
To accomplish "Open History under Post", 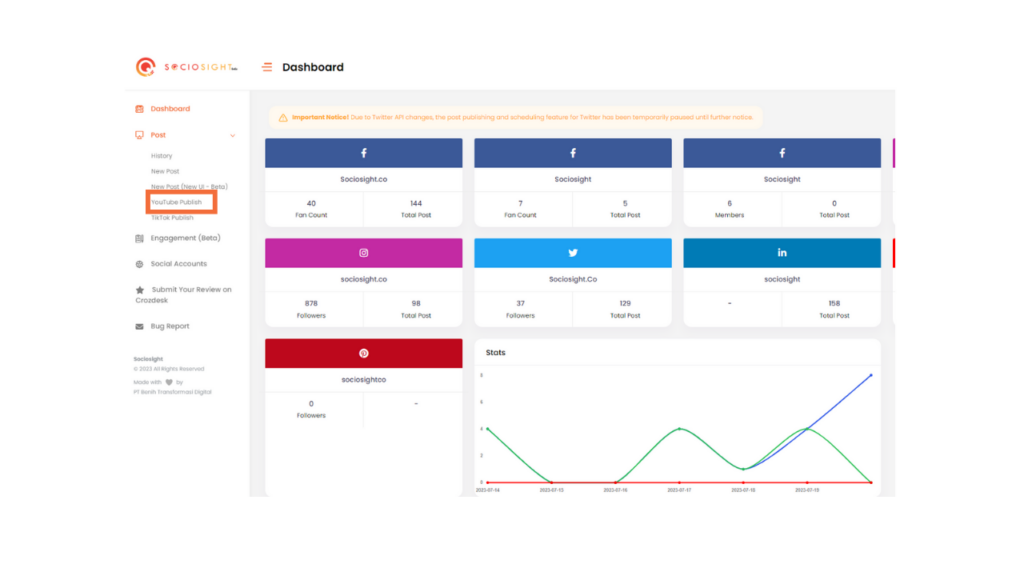I will click(x=161, y=156).
